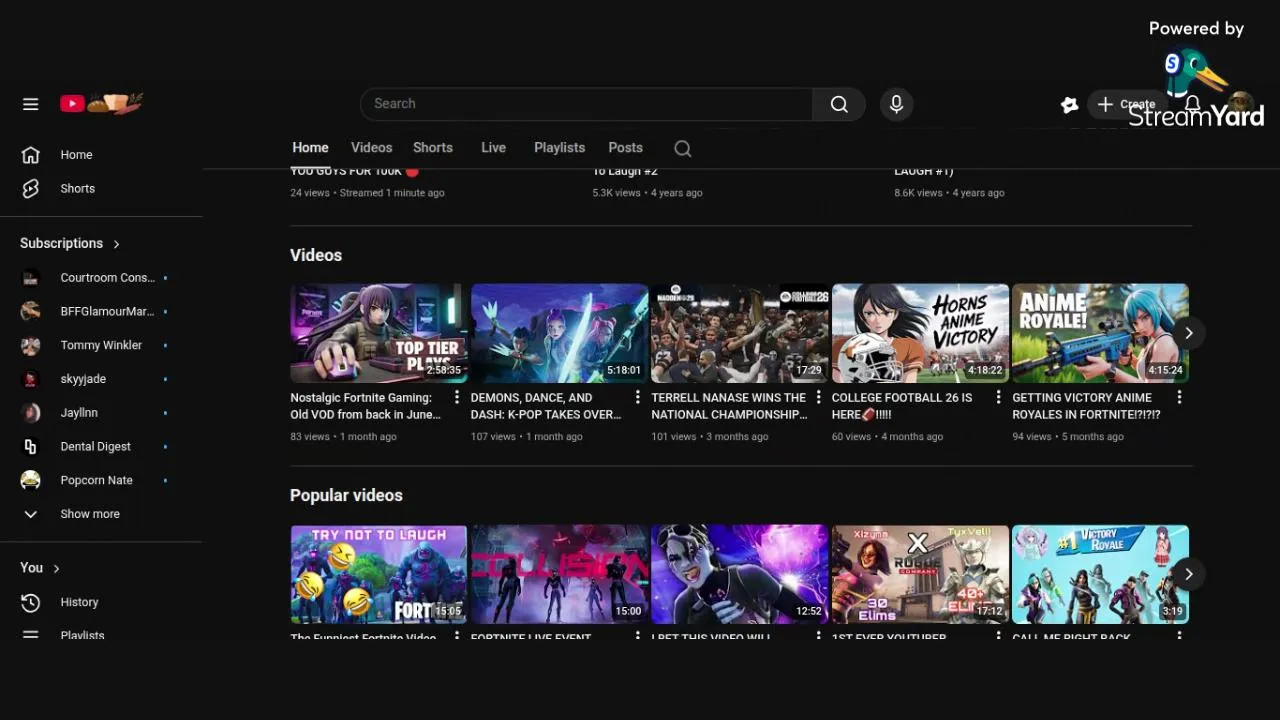
Task: Play the Anime Royale thumbnail
Action: 1100,333
